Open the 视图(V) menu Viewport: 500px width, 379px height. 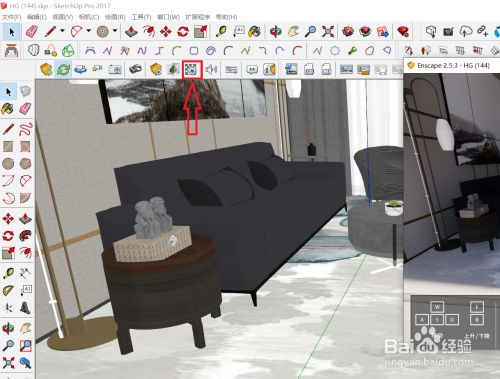(63, 17)
